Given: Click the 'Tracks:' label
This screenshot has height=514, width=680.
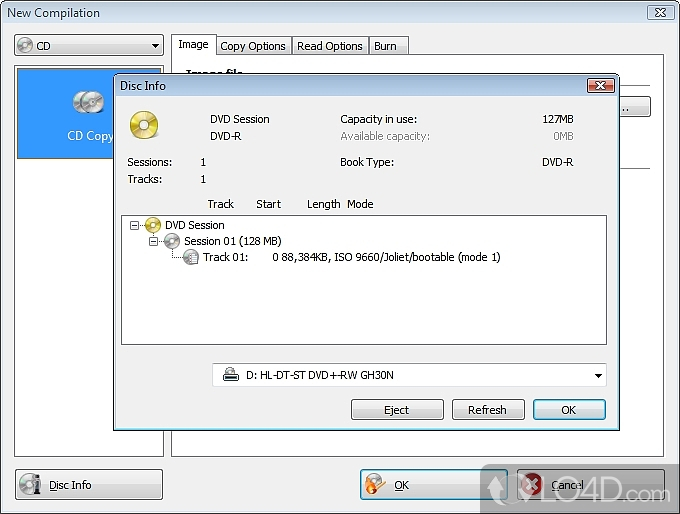Looking at the screenshot, I should click(x=144, y=179).
